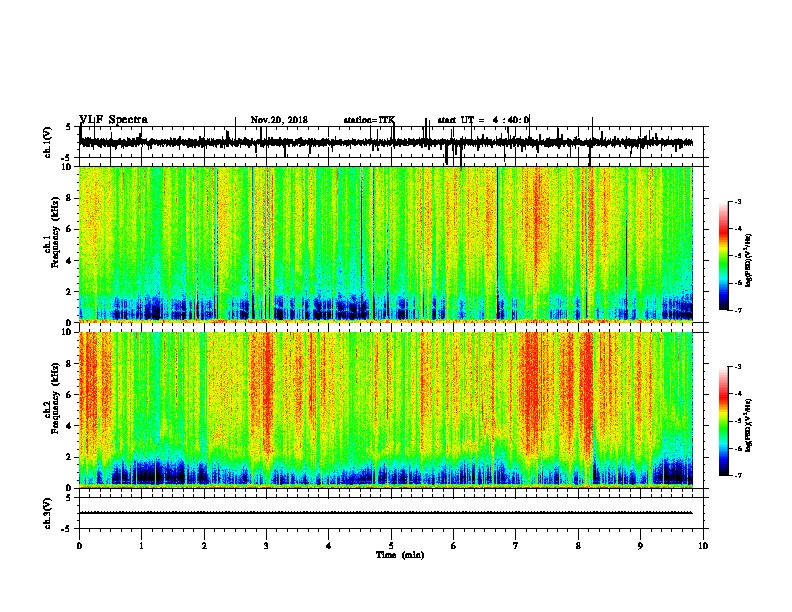
Task: Click the ch.1 spectrogram color scale bar
Action: pos(723,256)
